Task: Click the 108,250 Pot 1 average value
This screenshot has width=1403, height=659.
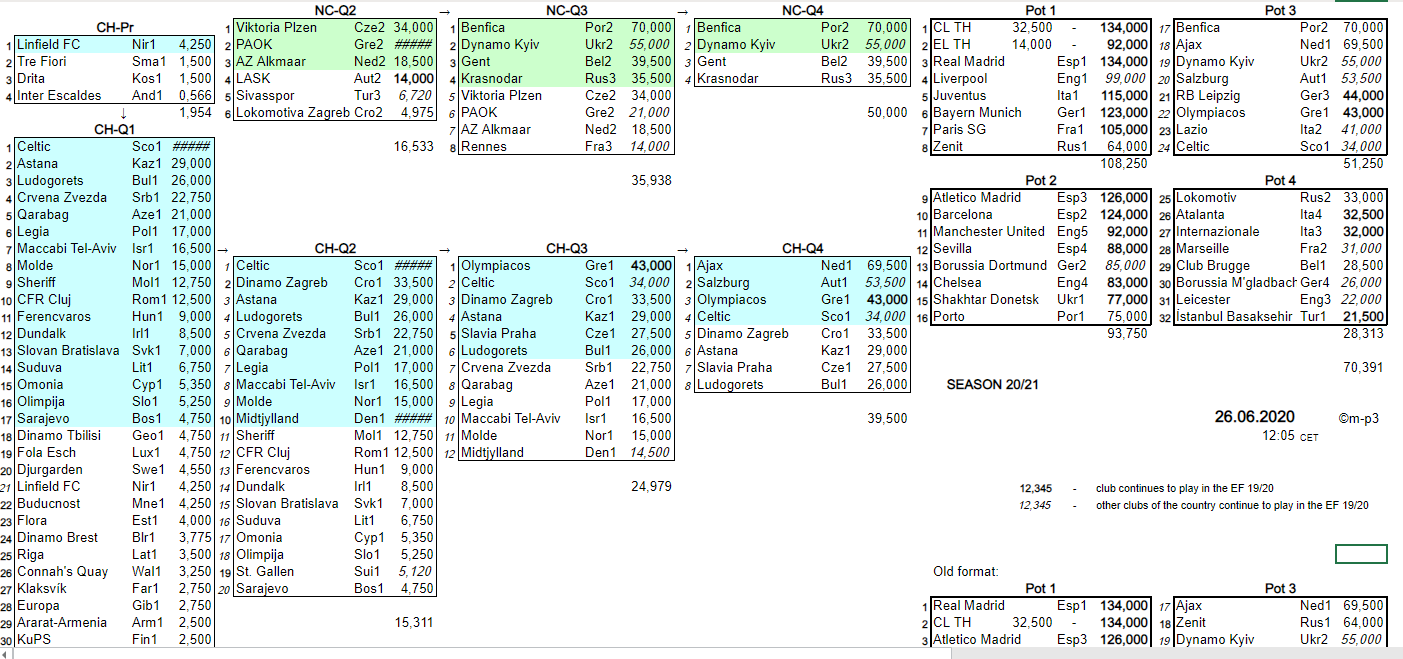Action: point(1123,163)
